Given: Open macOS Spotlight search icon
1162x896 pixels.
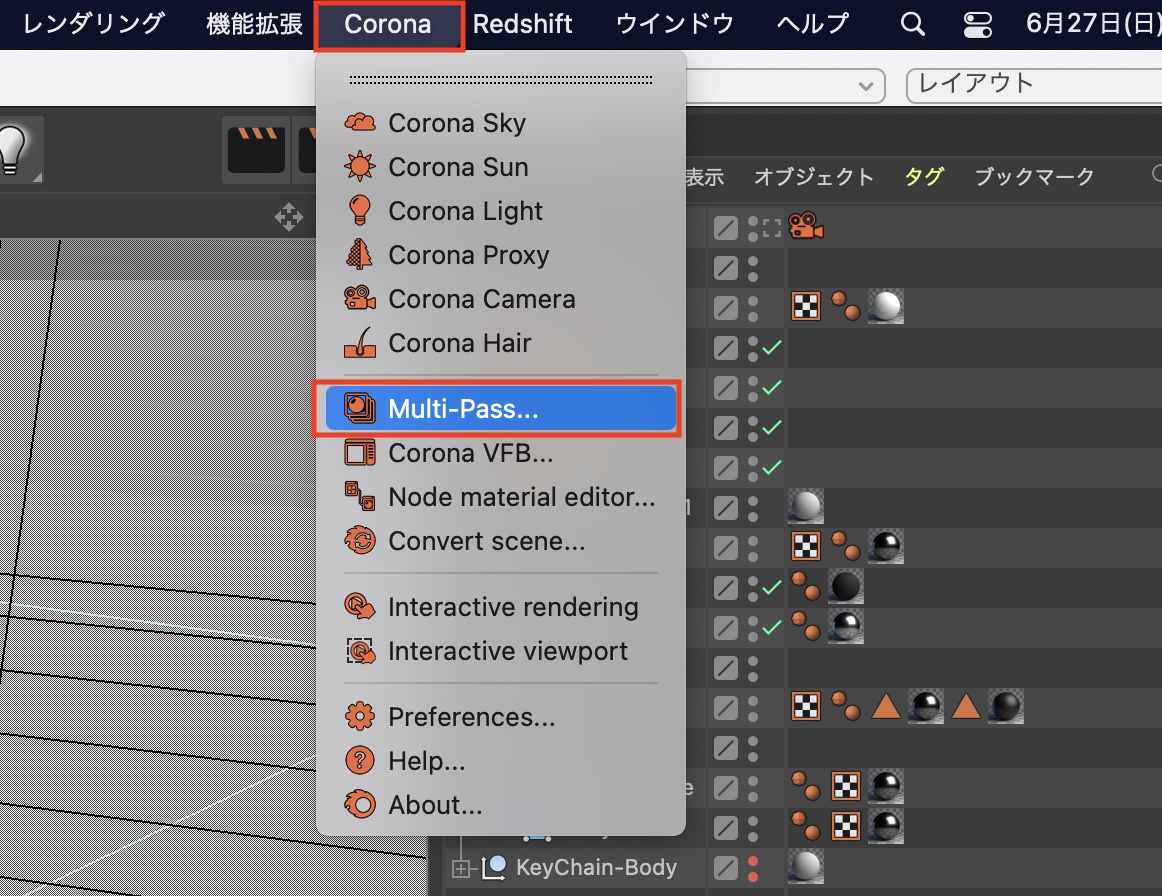Looking at the screenshot, I should (x=912, y=24).
